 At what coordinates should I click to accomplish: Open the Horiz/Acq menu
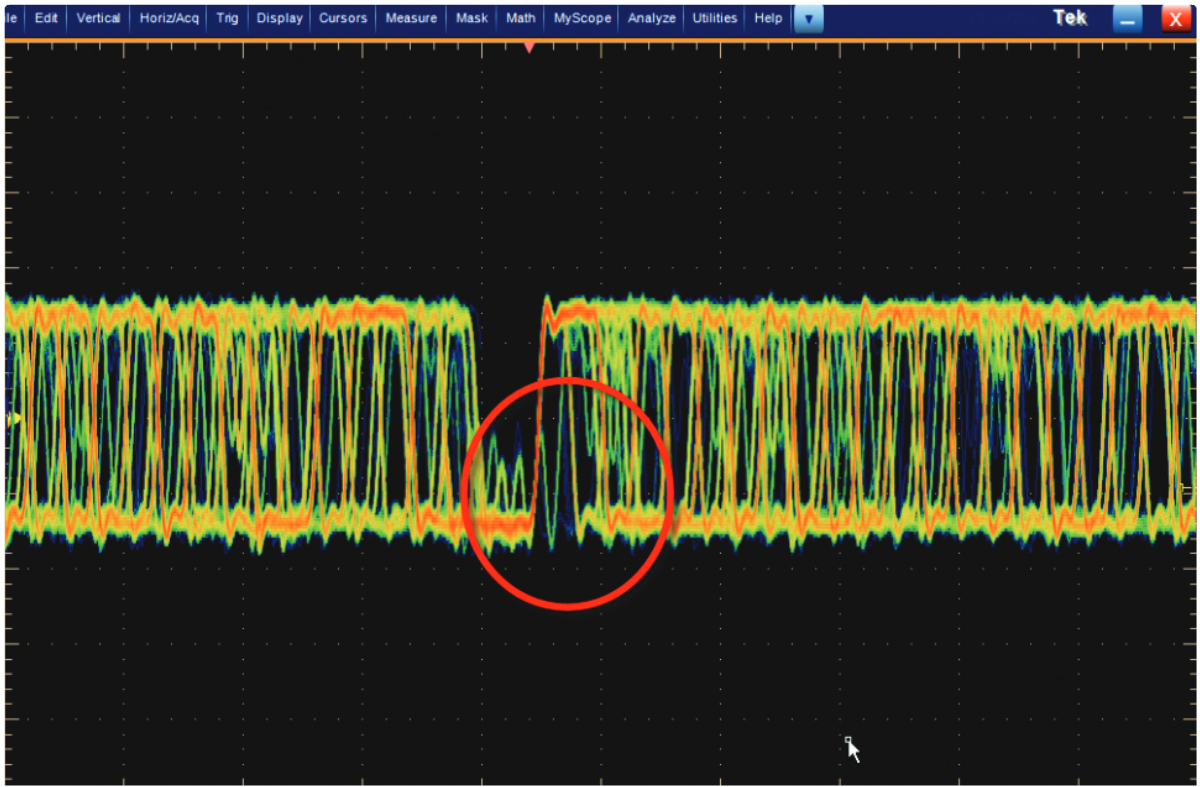[169, 18]
